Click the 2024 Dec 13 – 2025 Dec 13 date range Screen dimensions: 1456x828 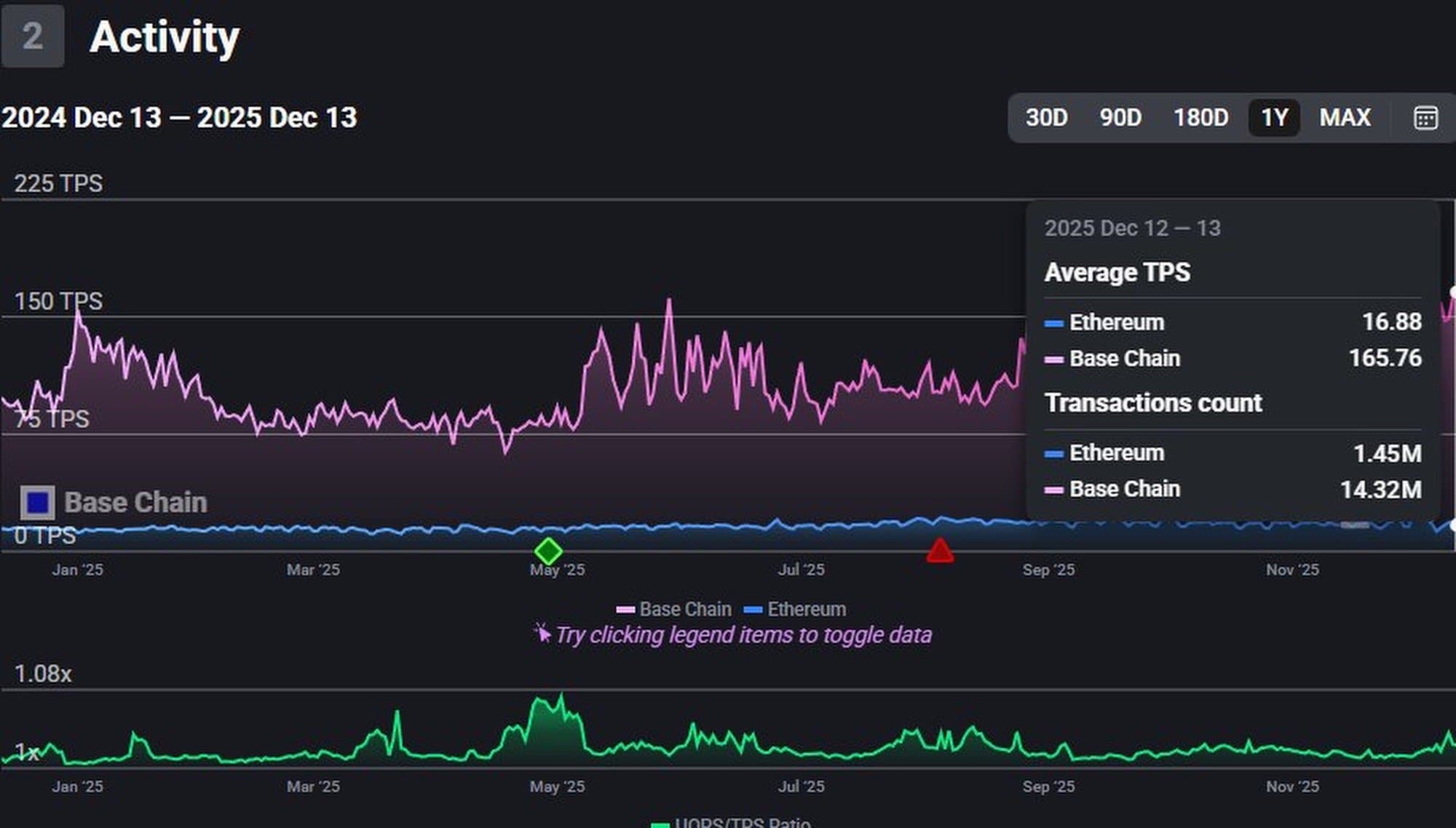tap(179, 118)
